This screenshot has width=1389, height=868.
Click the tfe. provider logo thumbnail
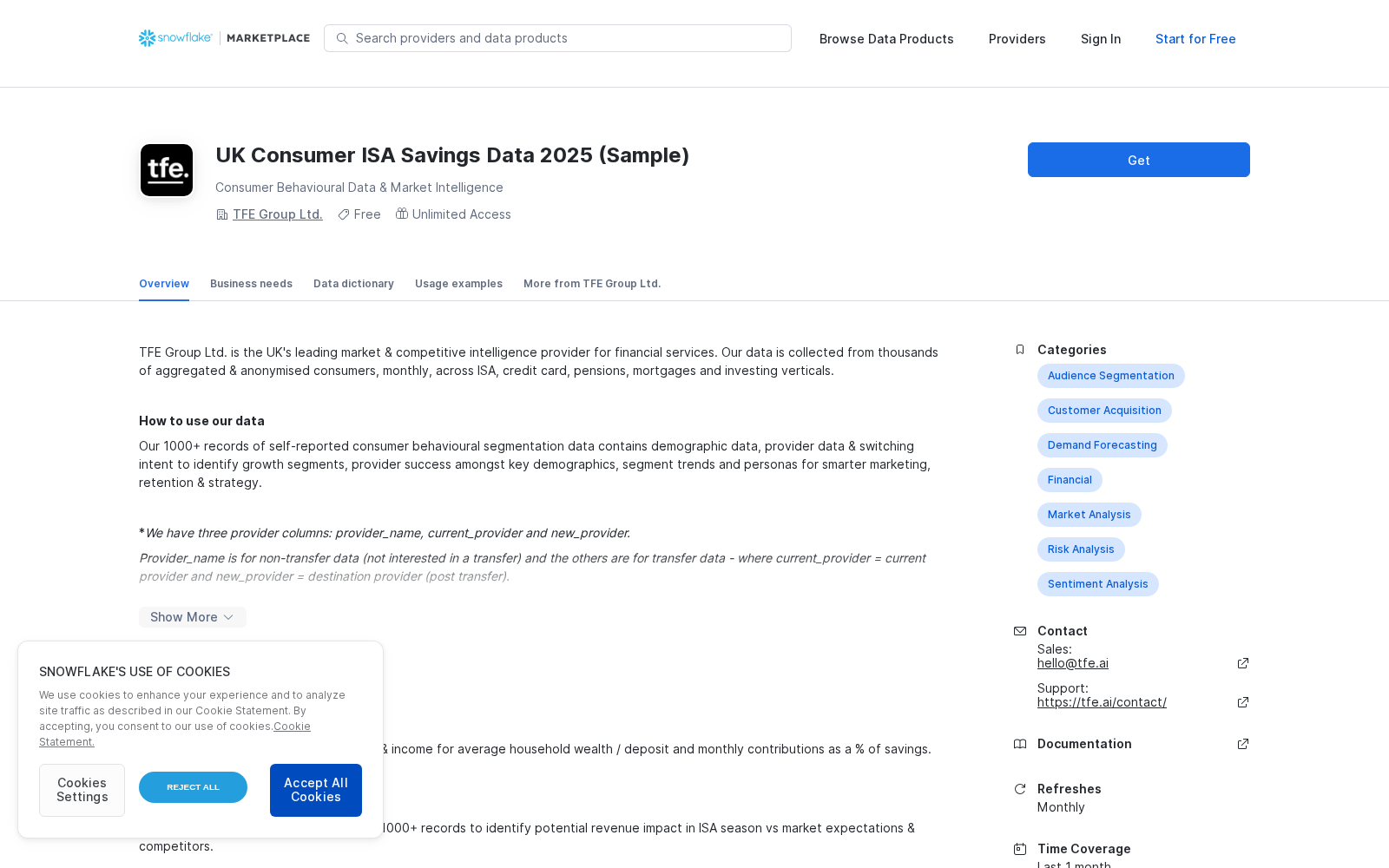pyautogui.click(x=167, y=170)
